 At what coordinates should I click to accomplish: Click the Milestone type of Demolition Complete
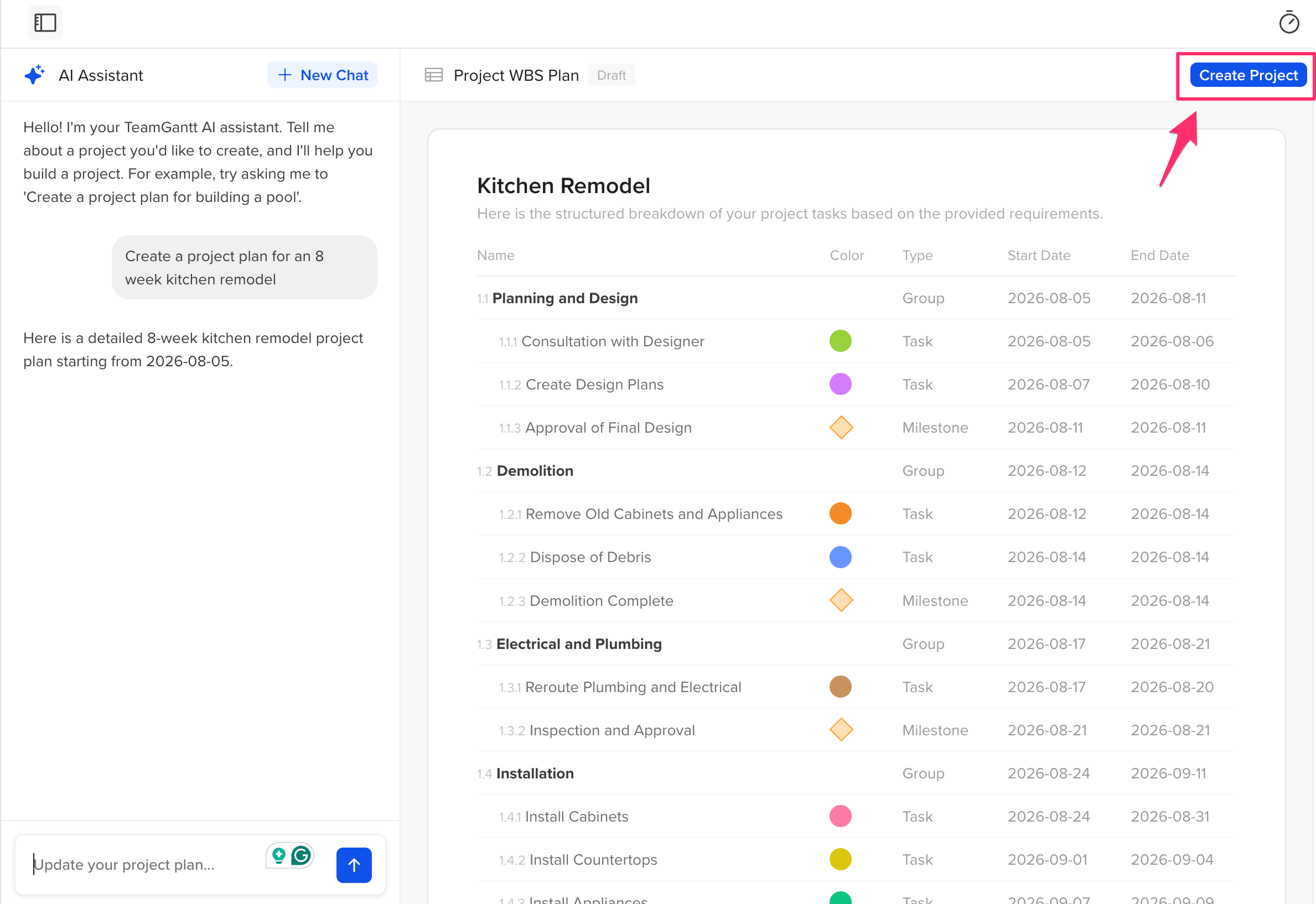point(935,600)
